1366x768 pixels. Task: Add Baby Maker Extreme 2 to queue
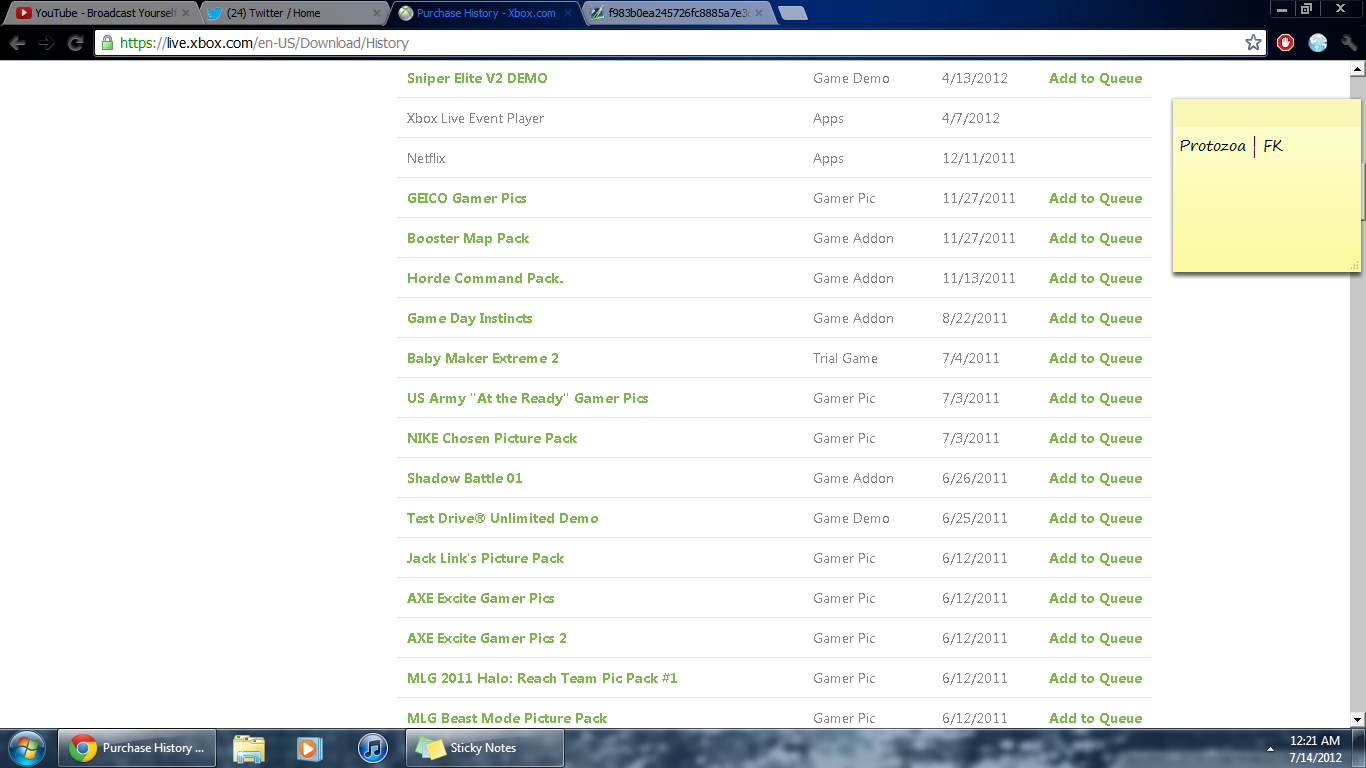pyautogui.click(x=1095, y=358)
